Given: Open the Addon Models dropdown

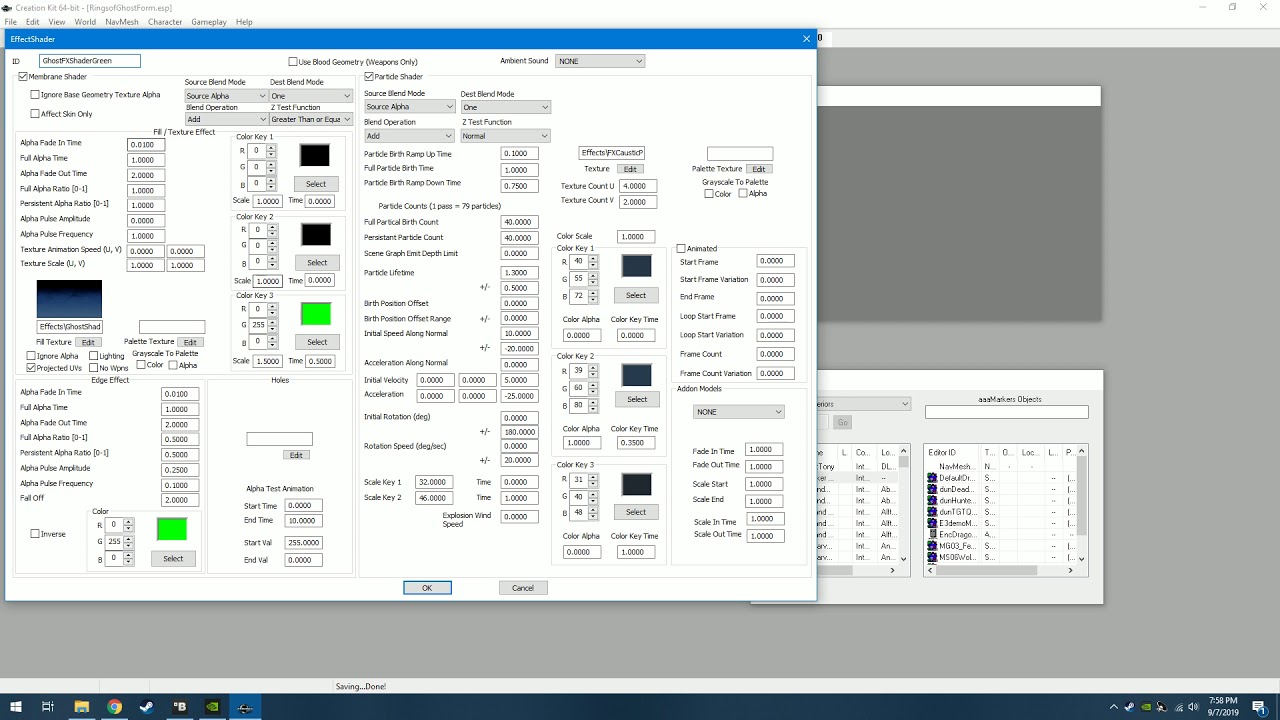Looking at the screenshot, I should 739,412.
